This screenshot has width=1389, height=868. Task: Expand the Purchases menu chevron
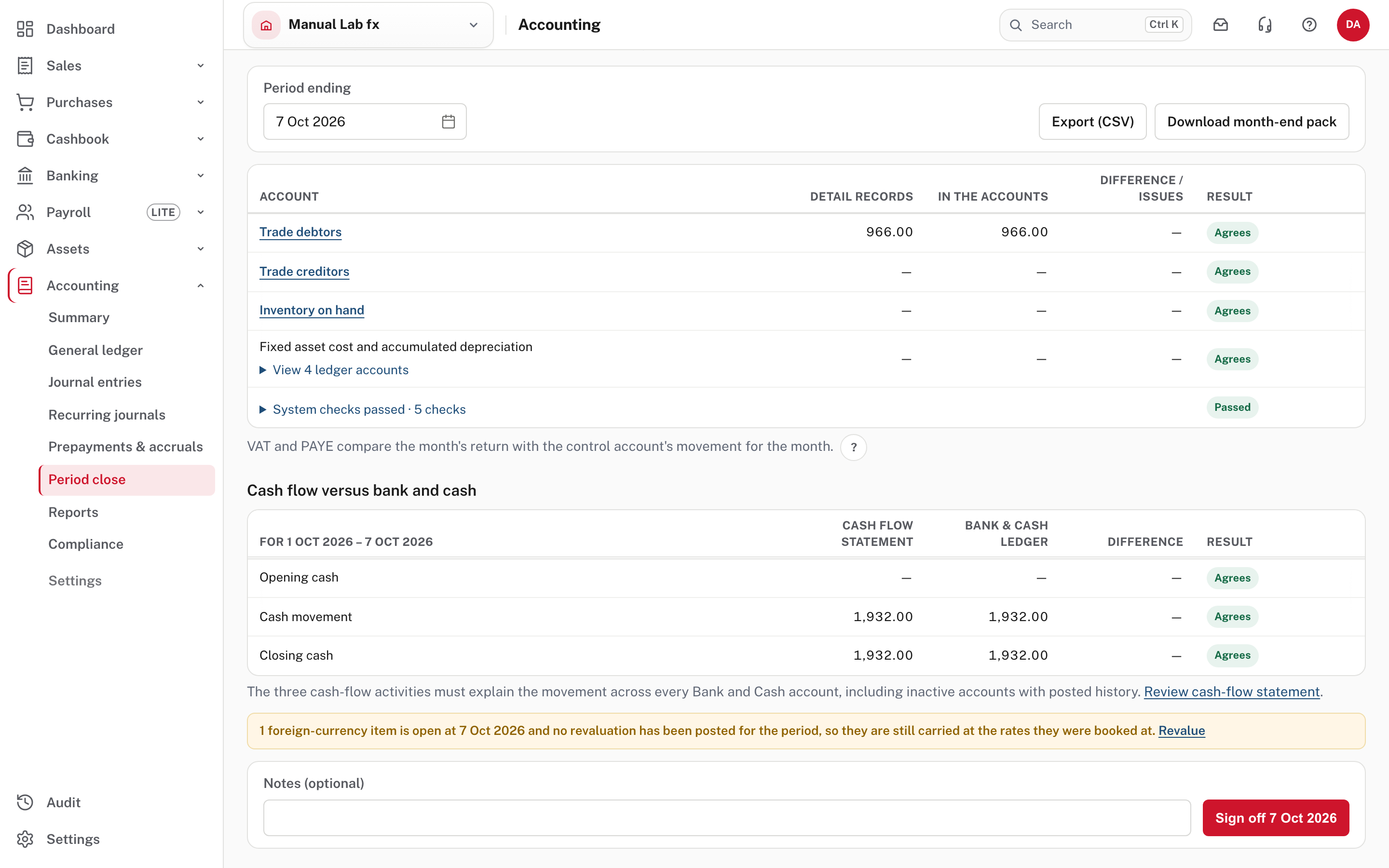point(200,102)
